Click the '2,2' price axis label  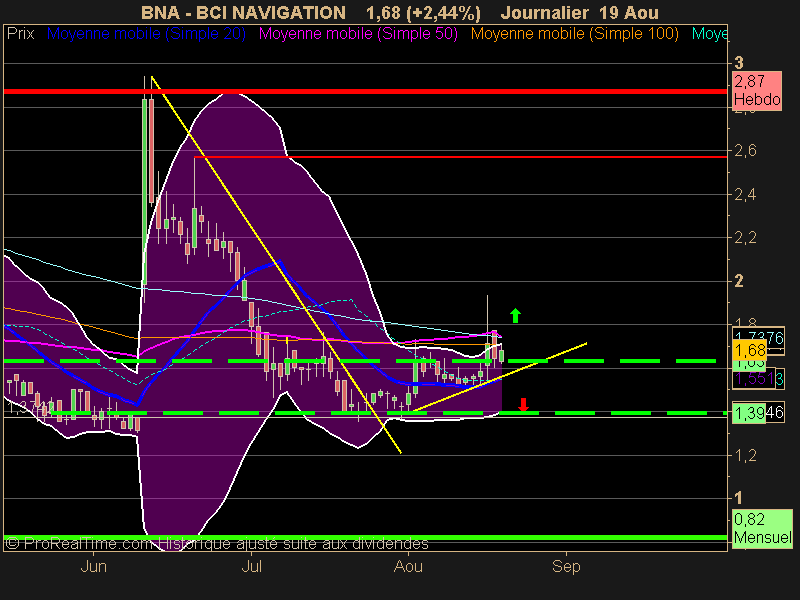[745, 238]
